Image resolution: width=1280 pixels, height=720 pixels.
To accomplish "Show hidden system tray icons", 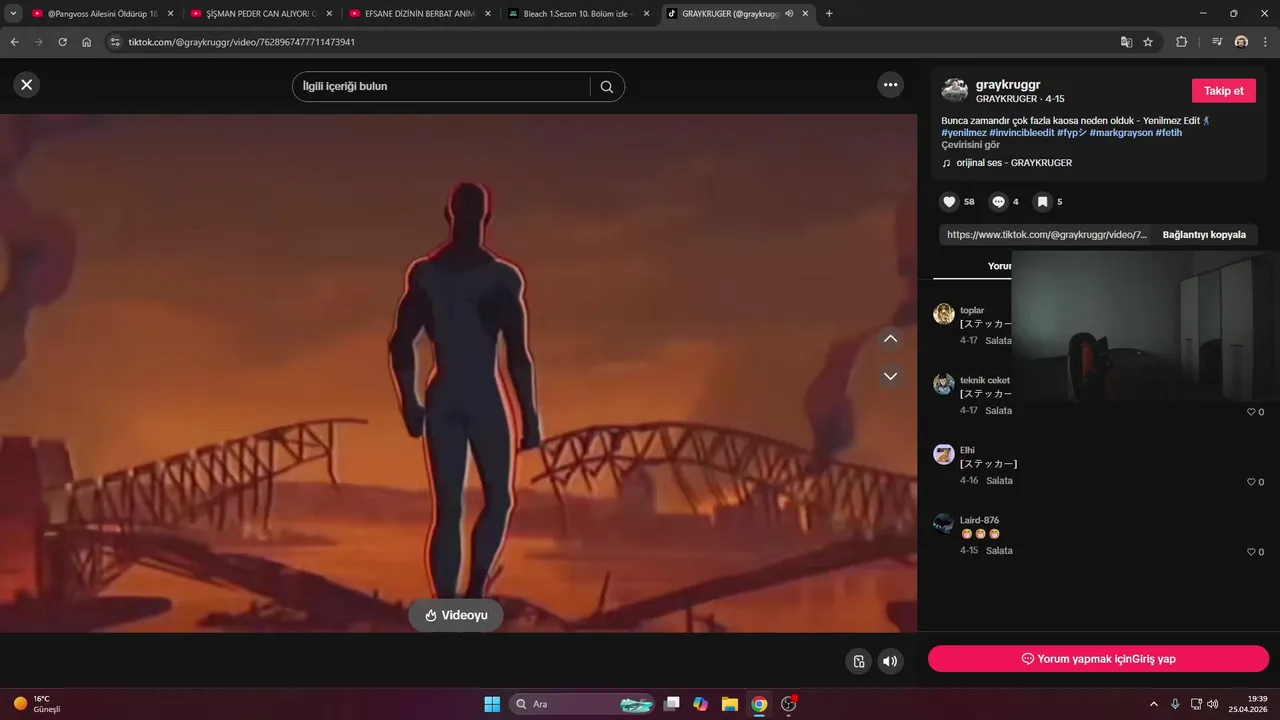I will (1155, 704).
